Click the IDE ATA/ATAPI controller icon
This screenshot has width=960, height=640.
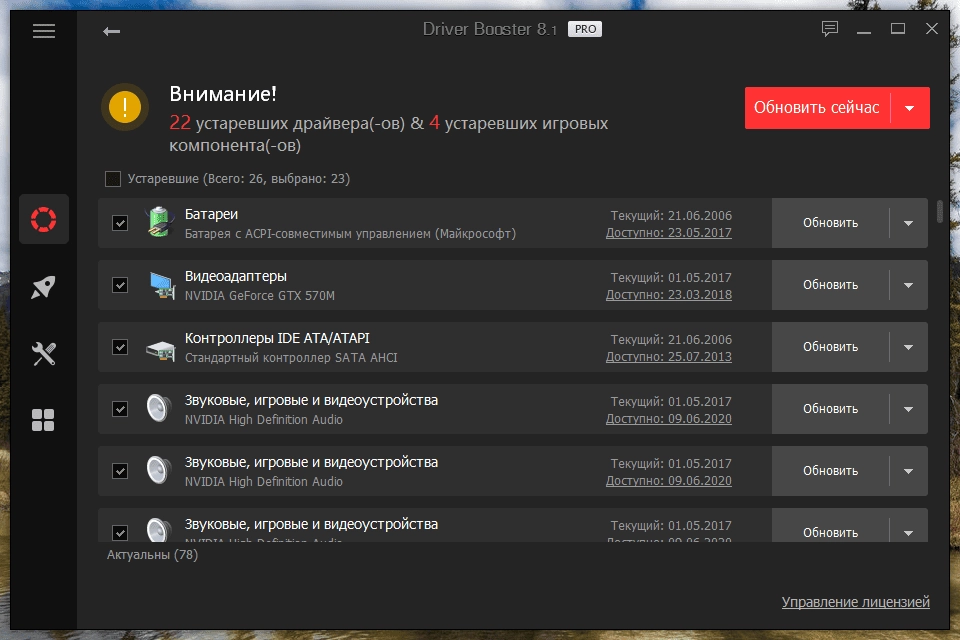161,350
